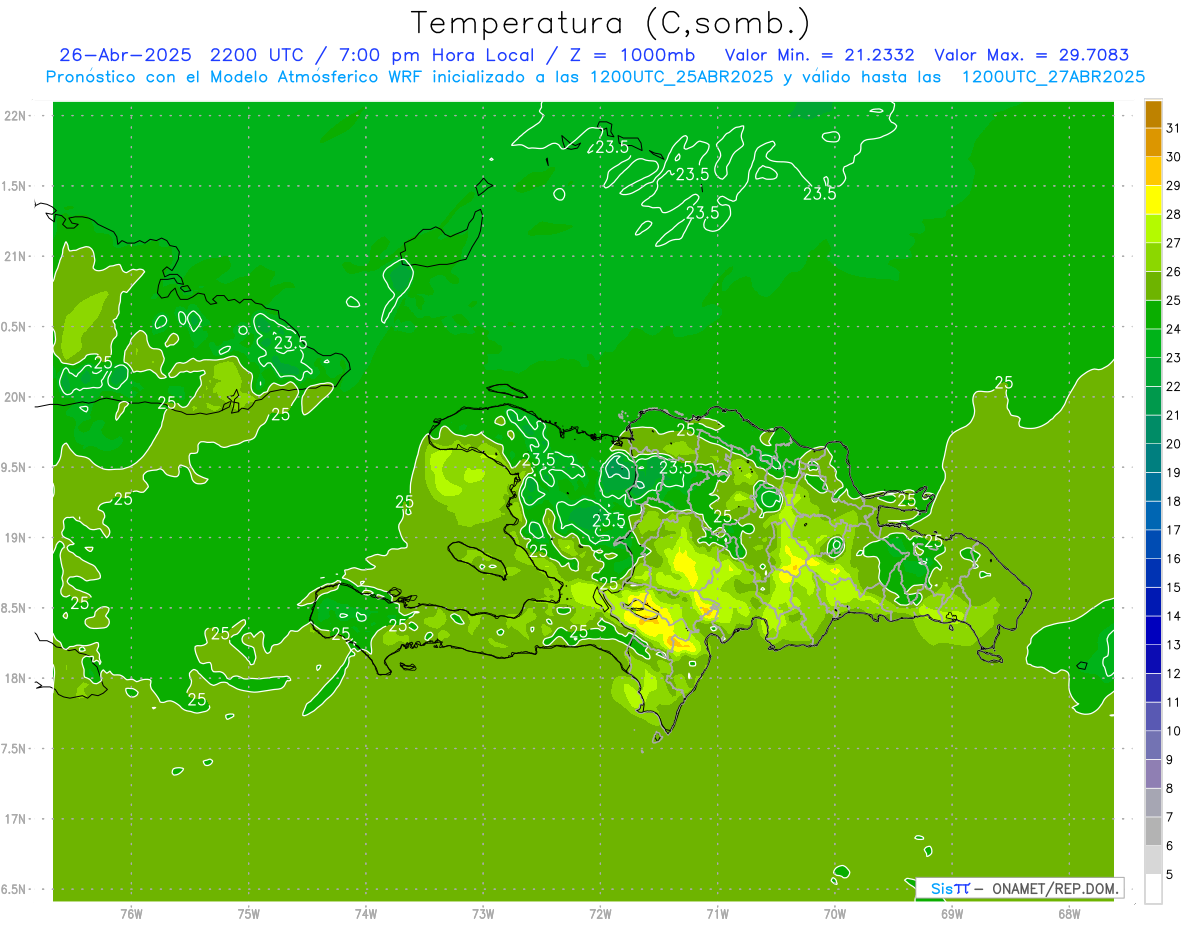The image size is (1200, 927).
Task: Click the "19N" latitude label
Action: pos(16,538)
